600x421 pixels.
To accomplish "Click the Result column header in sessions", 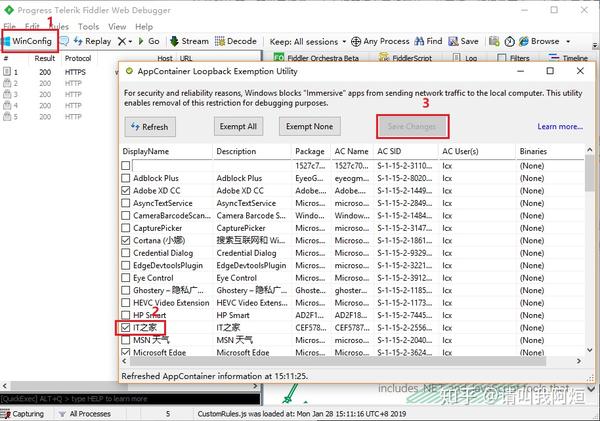I will point(45,59).
